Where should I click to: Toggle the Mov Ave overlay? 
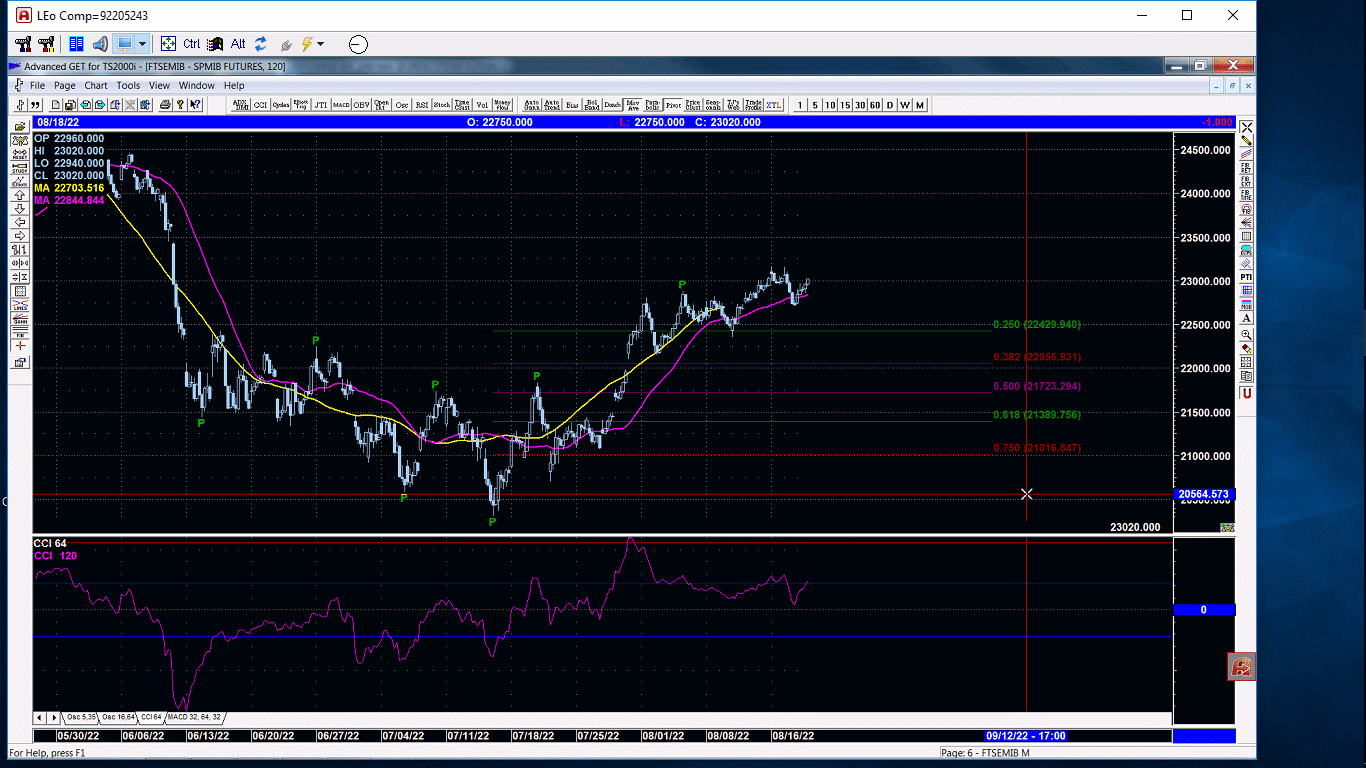tap(633, 105)
